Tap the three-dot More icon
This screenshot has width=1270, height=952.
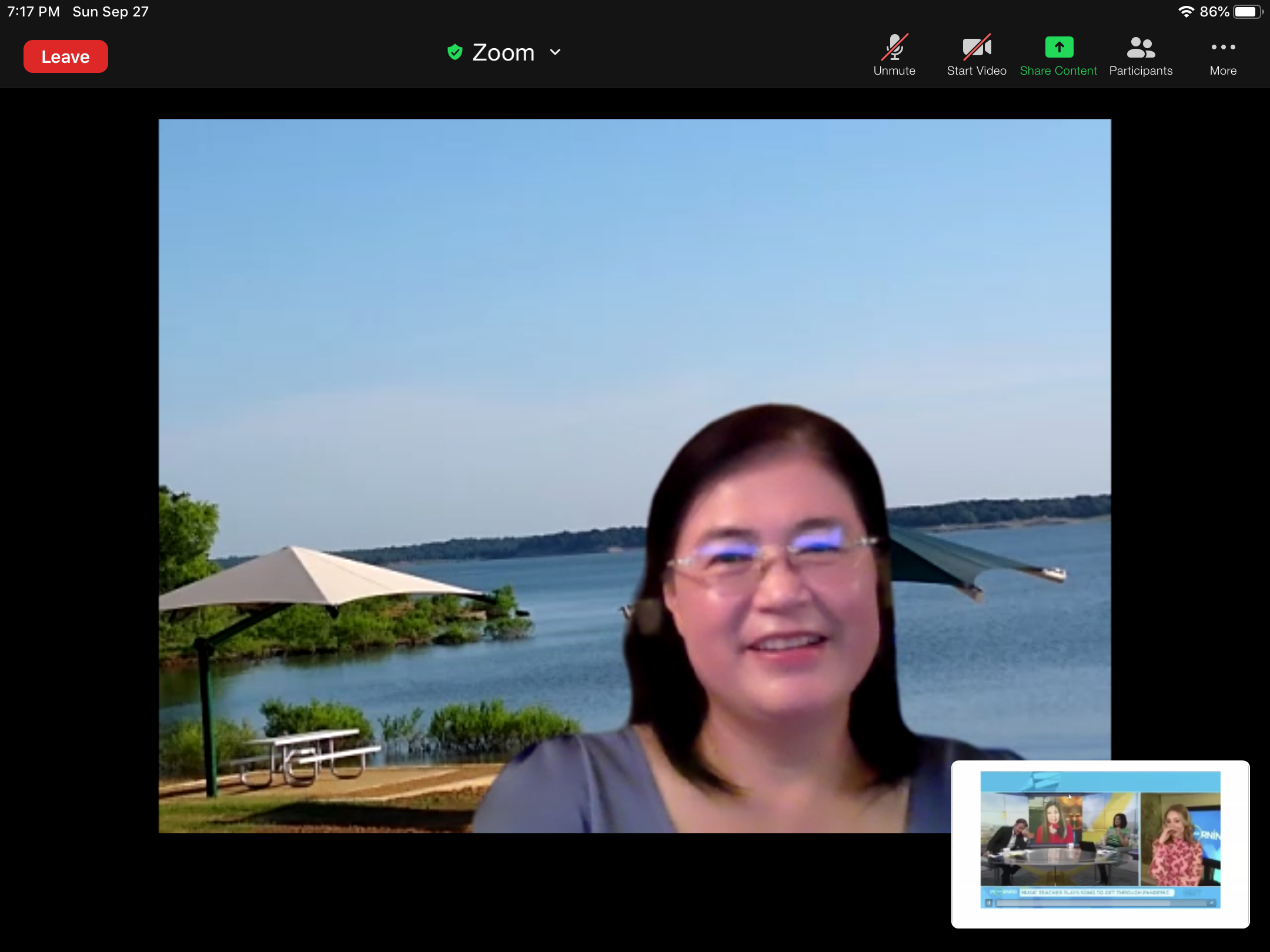point(1223,47)
